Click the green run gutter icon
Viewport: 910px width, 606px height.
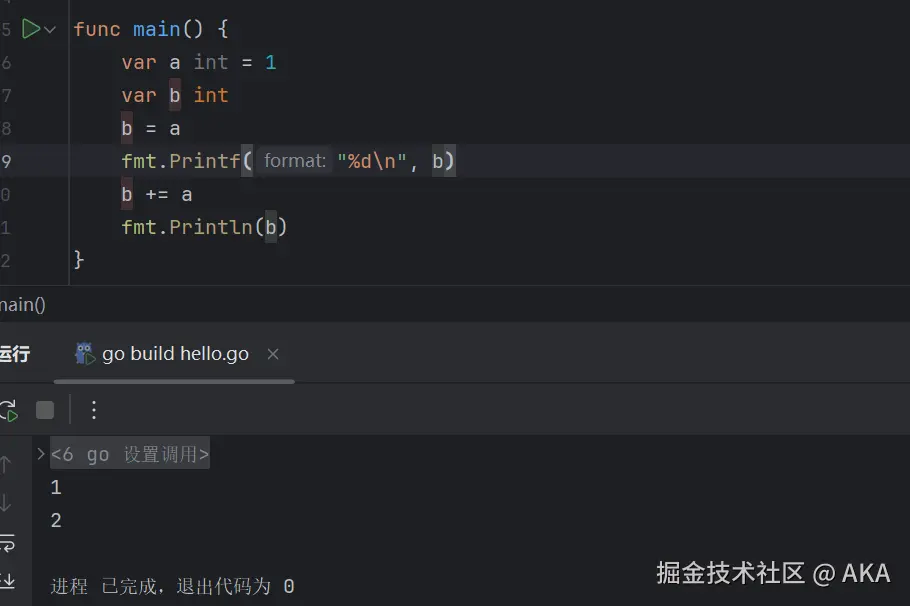point(31,29)
